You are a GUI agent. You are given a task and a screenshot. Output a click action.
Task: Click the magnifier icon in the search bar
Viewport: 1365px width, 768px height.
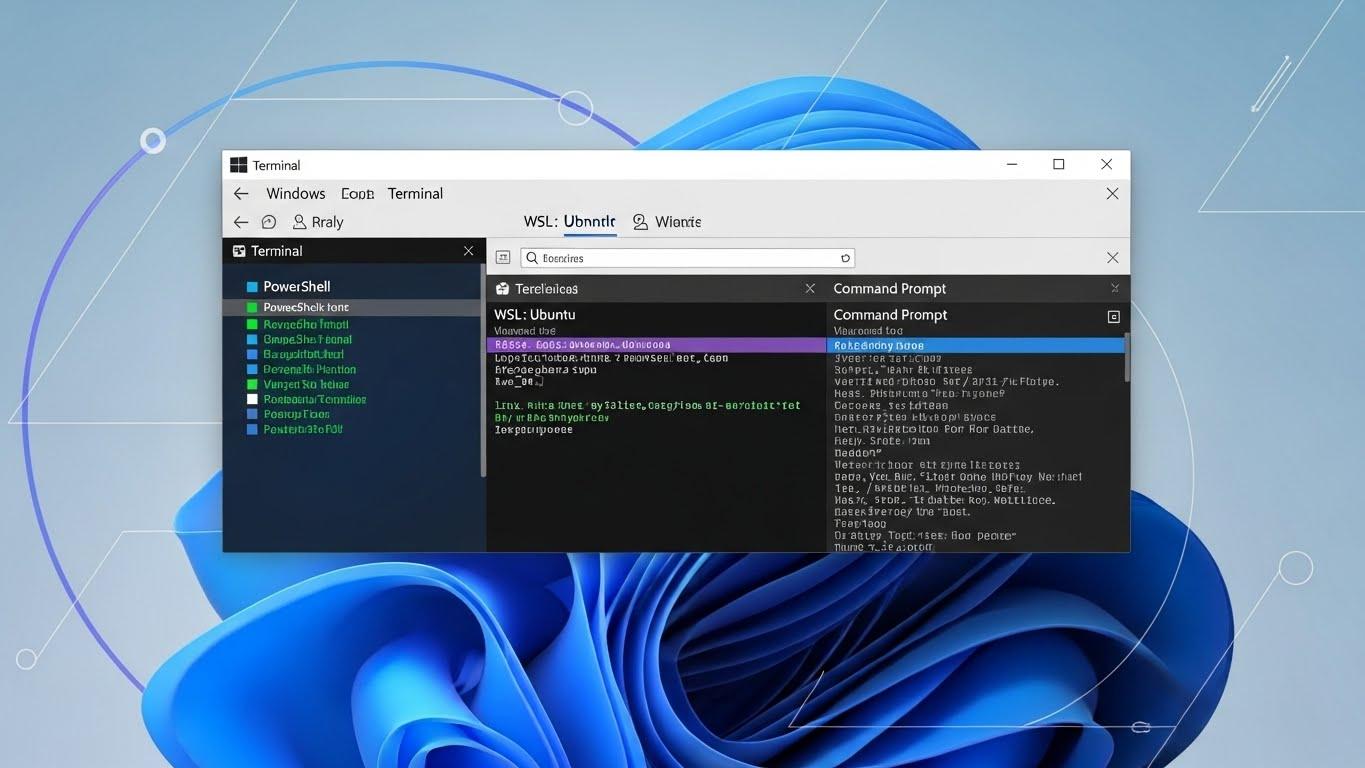pyautogui.click(x=533, y=257)
